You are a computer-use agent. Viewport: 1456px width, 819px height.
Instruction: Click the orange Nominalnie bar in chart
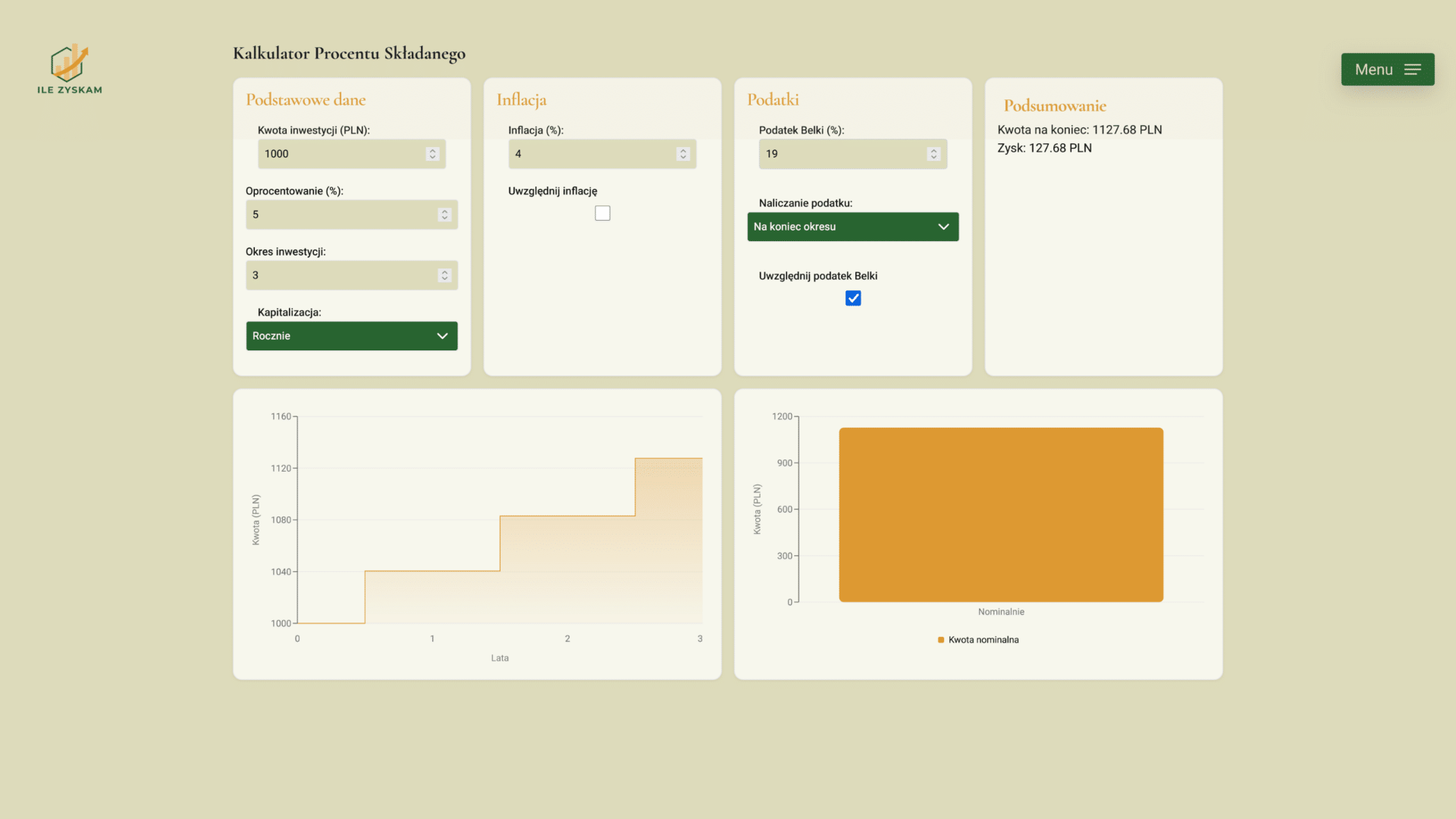pyautogui.click(x=1001, y=516)
